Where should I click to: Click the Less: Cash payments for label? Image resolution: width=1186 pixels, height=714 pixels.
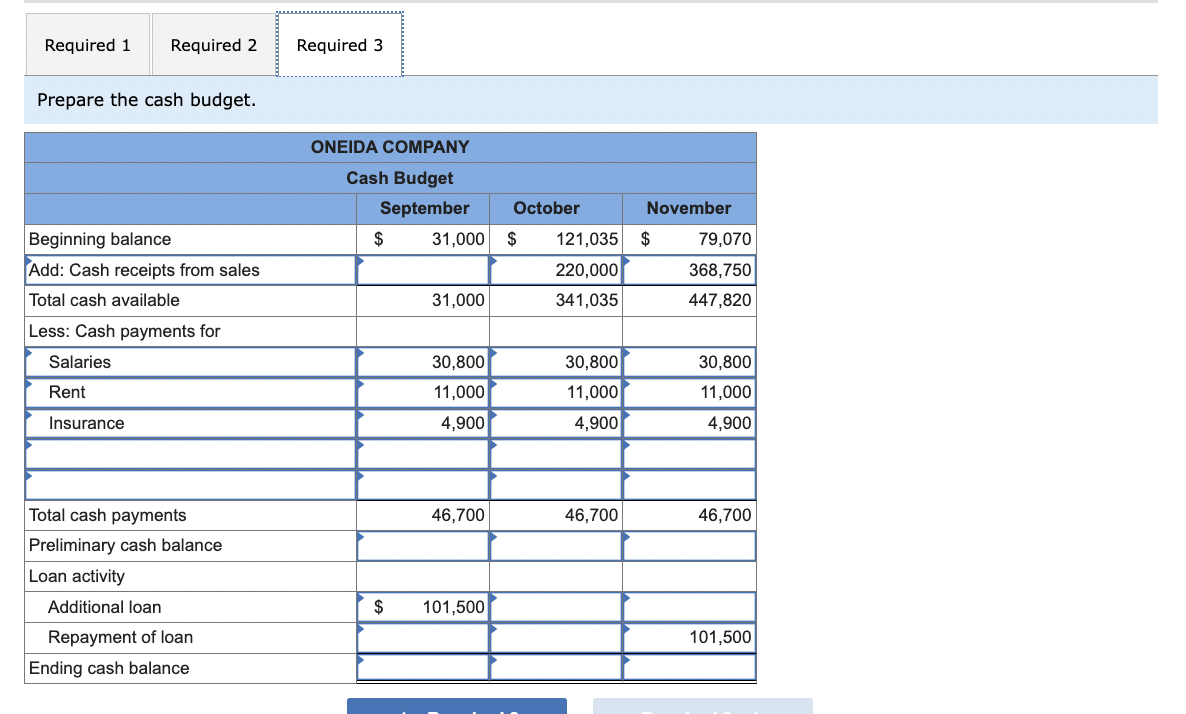coord(124,331)
